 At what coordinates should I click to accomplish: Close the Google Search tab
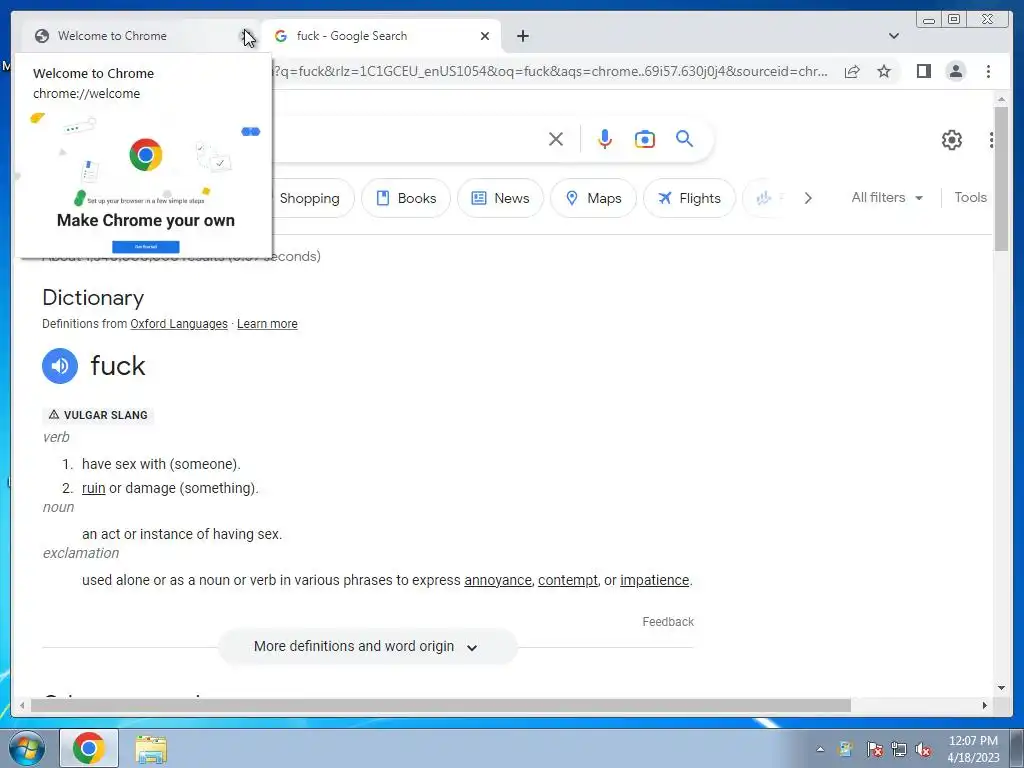[x=485, y=36]
